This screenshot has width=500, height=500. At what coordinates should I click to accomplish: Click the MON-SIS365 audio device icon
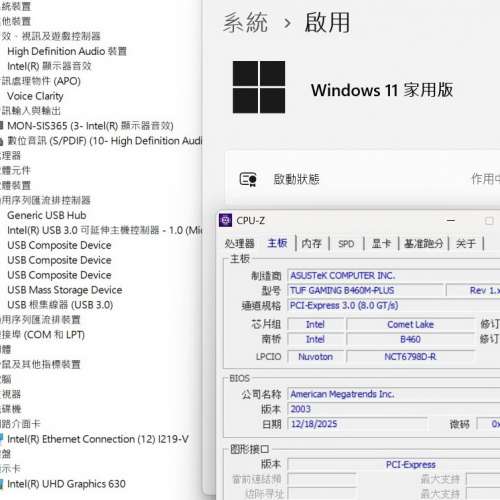[x=2, y=126]
